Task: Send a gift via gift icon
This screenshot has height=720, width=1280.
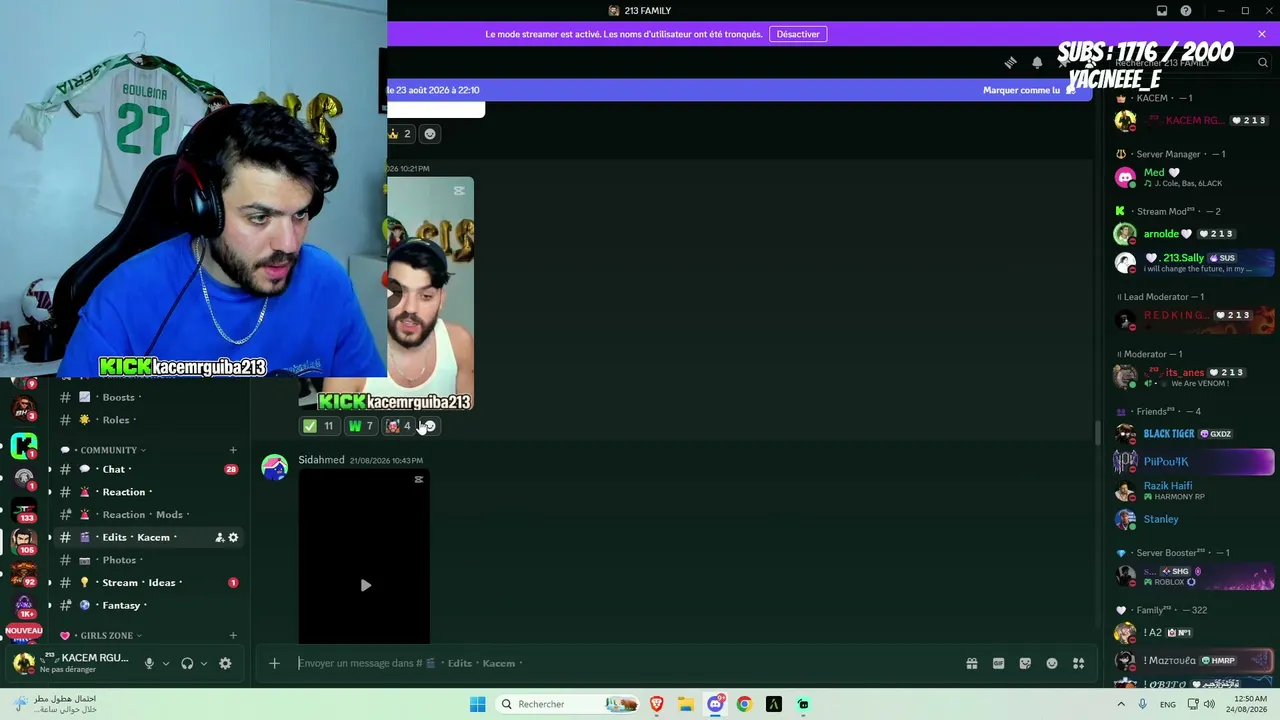Action: [972, 663]
